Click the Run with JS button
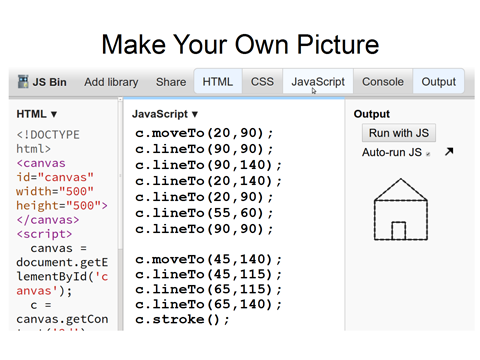The image size is (480, 360). [399, 133]
